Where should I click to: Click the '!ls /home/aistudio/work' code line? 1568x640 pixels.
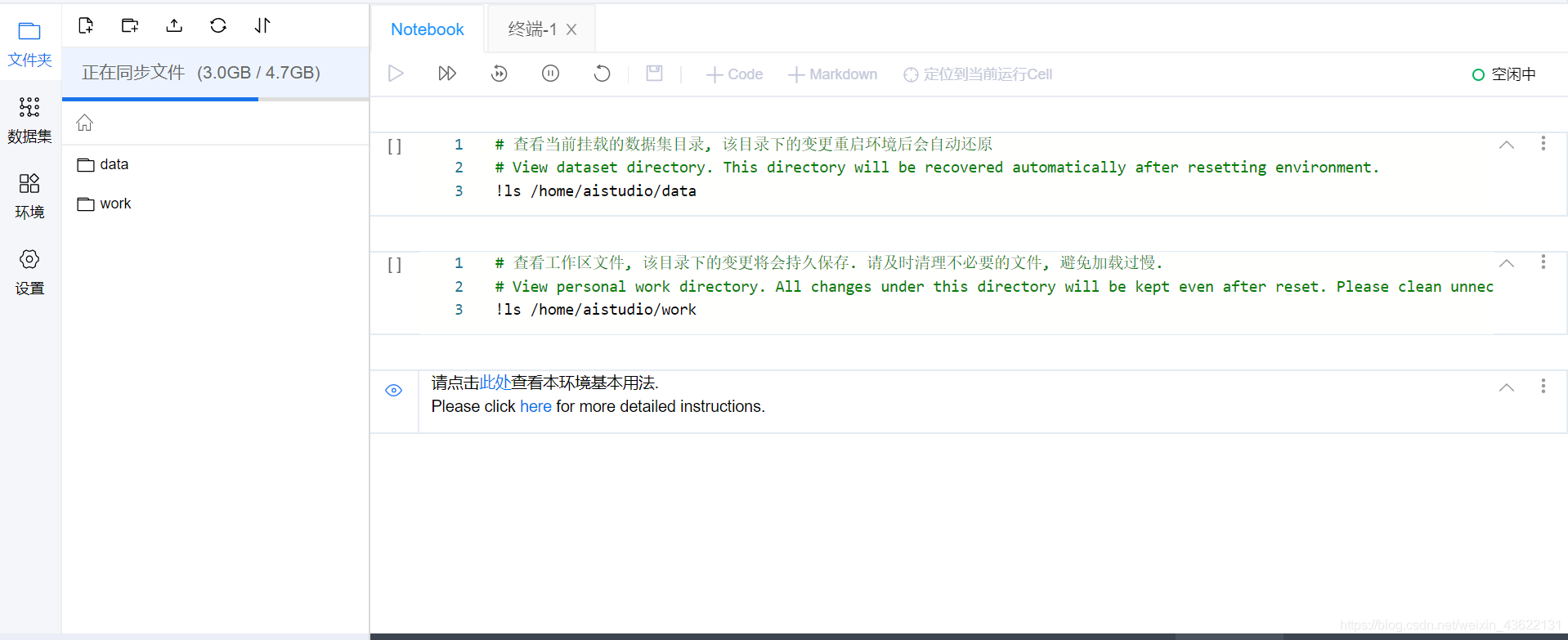[596, 309]
